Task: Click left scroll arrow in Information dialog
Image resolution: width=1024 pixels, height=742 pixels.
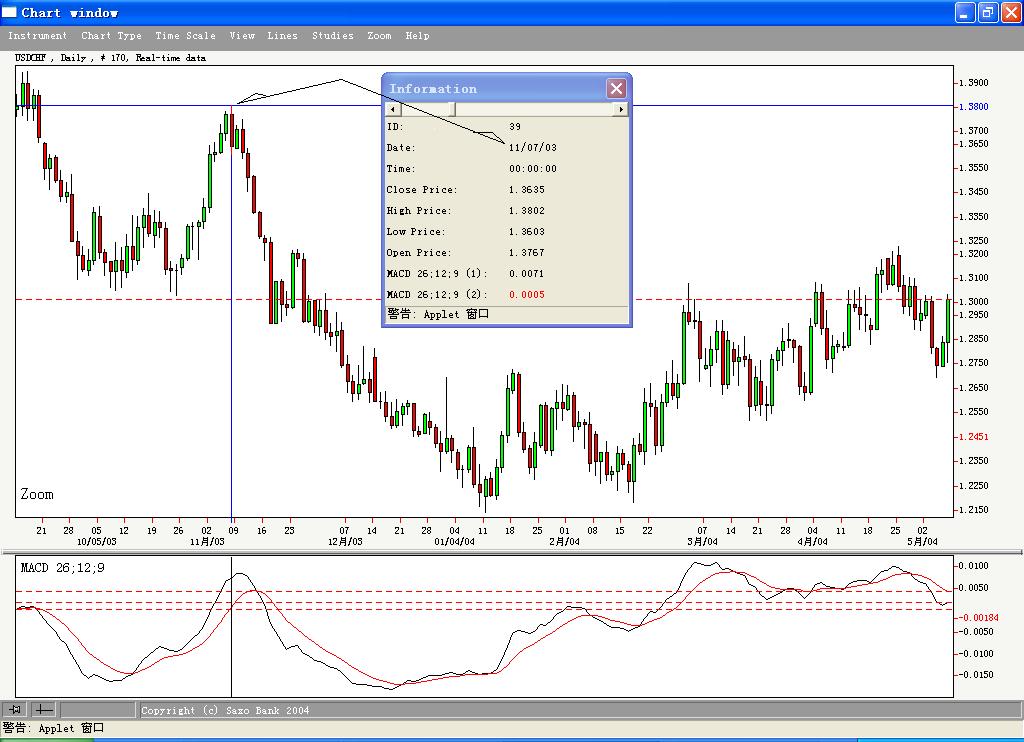Action: point(392,110)
